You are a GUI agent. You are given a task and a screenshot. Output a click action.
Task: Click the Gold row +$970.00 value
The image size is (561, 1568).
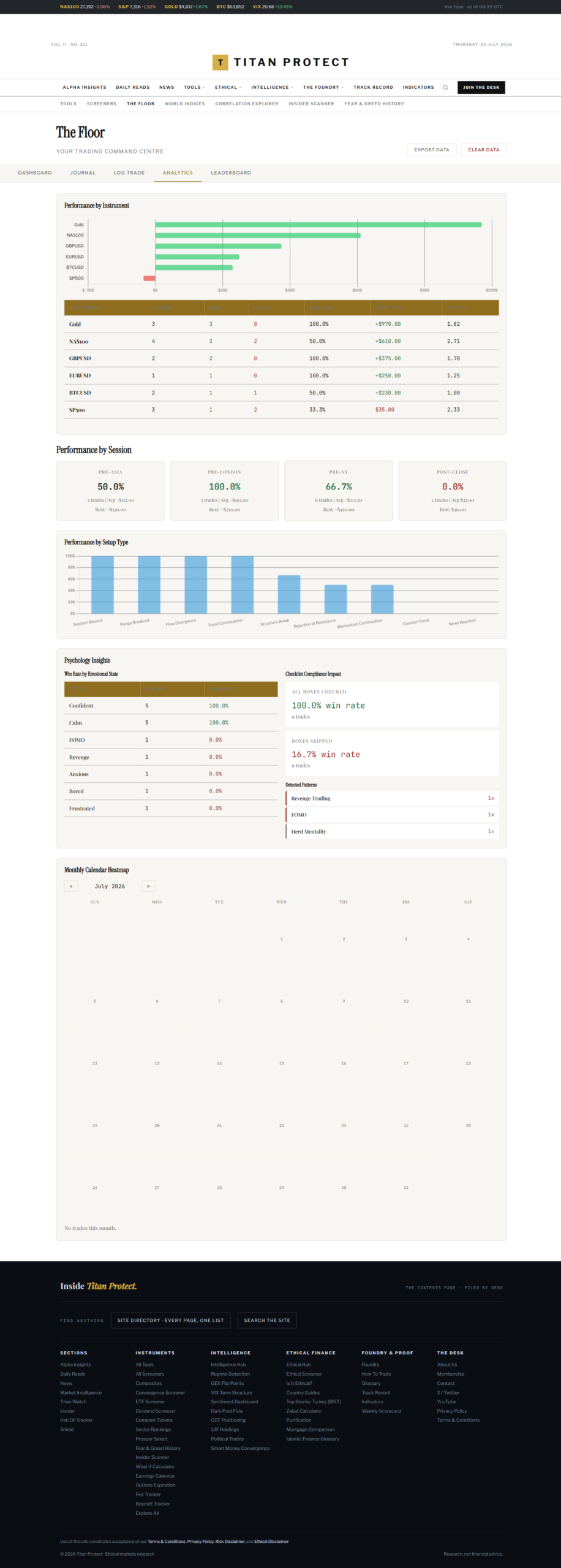(388, 324)
